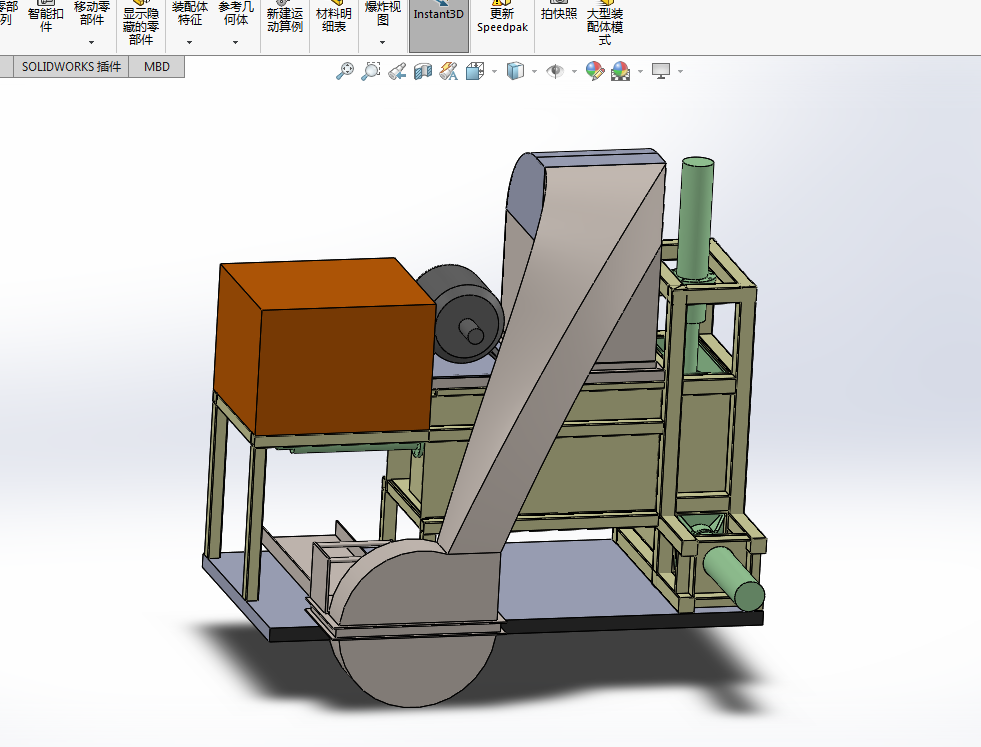This screenshot has height=747, width=981.
Task: Open the View Settings monitor dropdown arrow
Action: click(680, 71)
